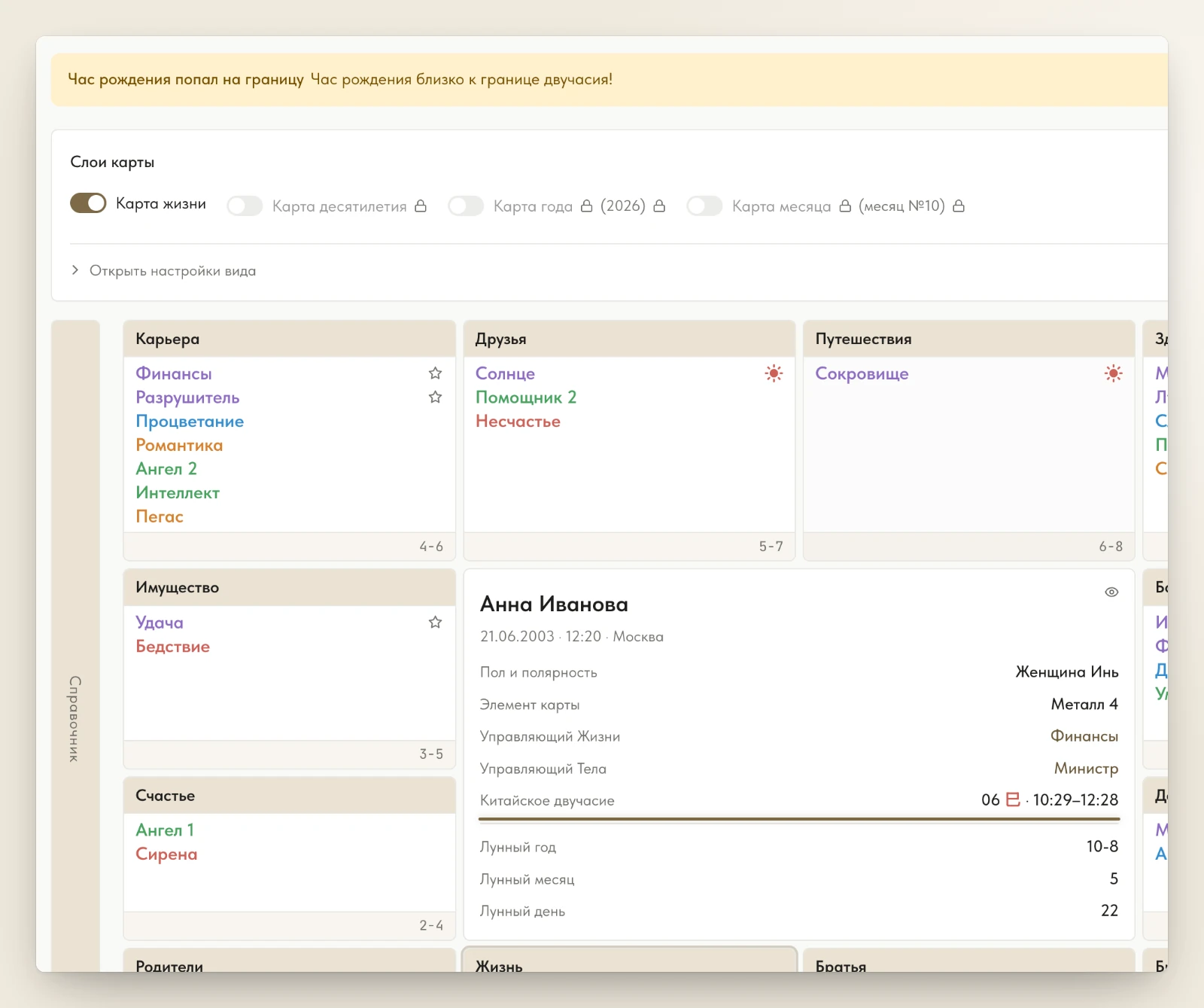The width and height of the screenshot is (1204, 1008).
Task: Click the lock icon after (2026)
Action: pos(659,206)
